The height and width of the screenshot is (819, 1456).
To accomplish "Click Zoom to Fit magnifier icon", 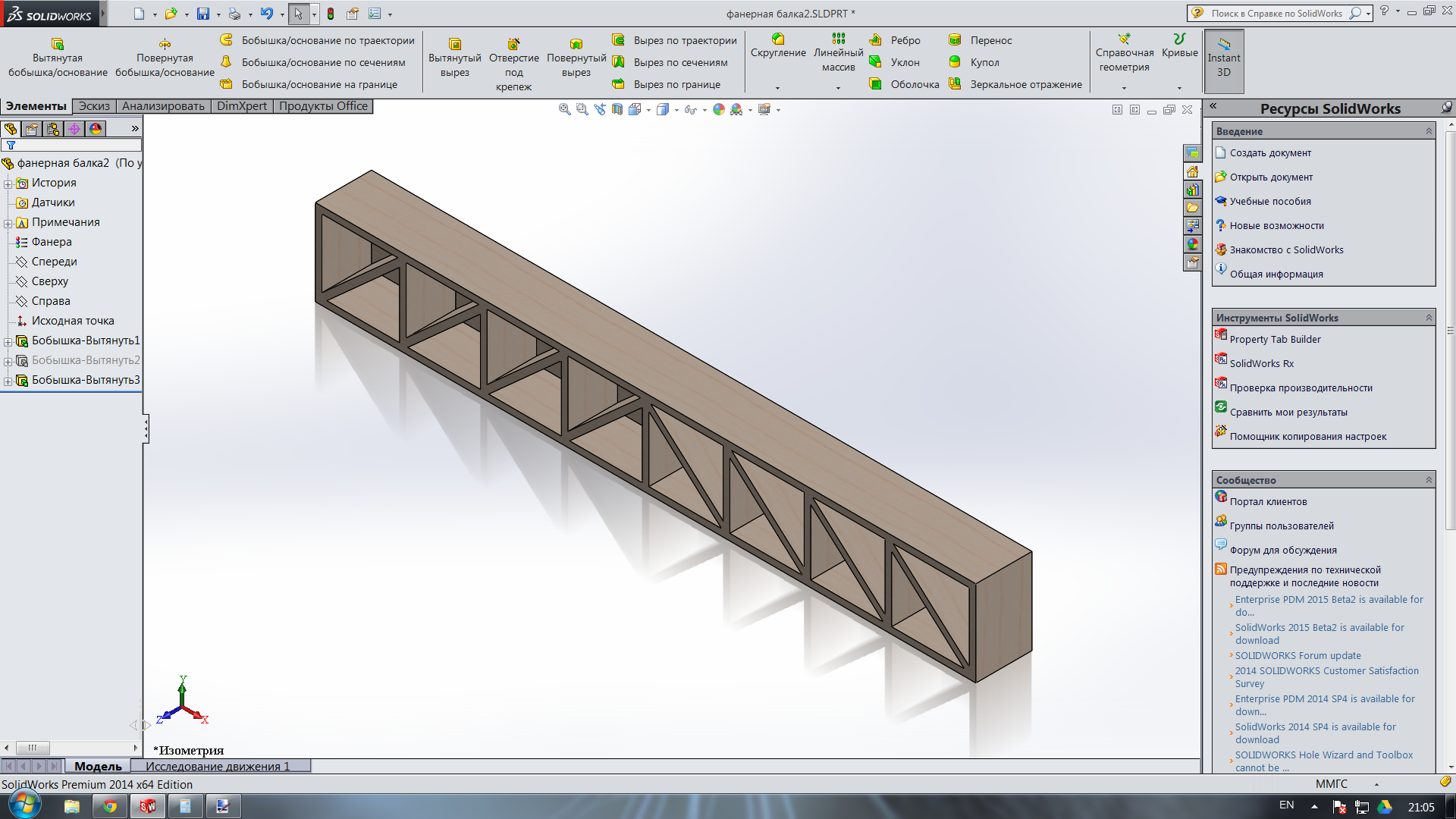I will point(564,110).
